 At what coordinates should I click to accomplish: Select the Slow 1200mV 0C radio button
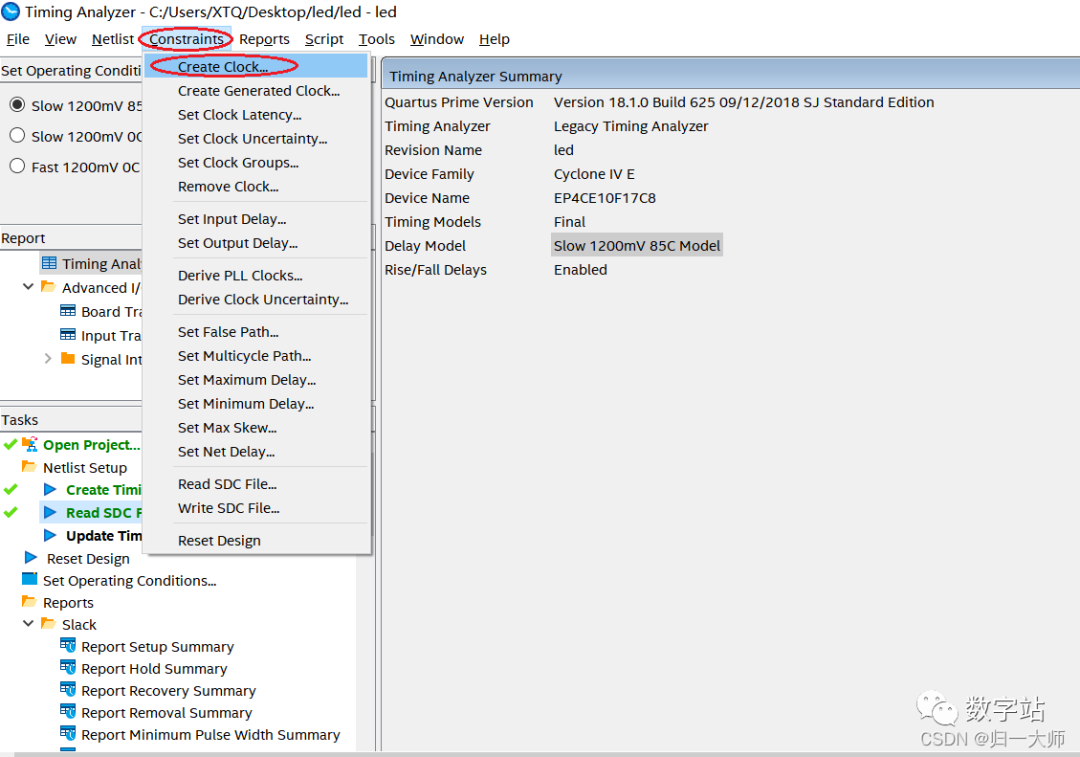click(17, 136)
